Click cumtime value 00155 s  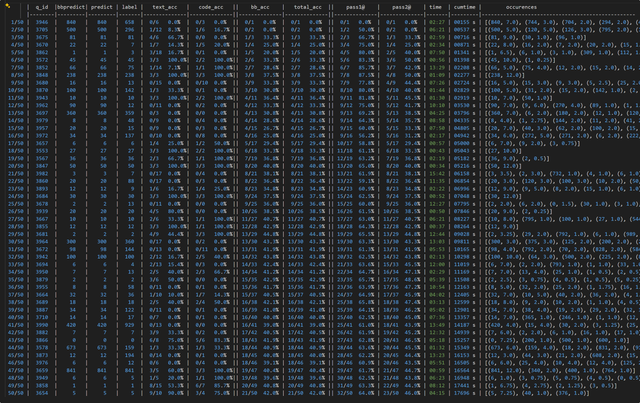tap(464, 22)
